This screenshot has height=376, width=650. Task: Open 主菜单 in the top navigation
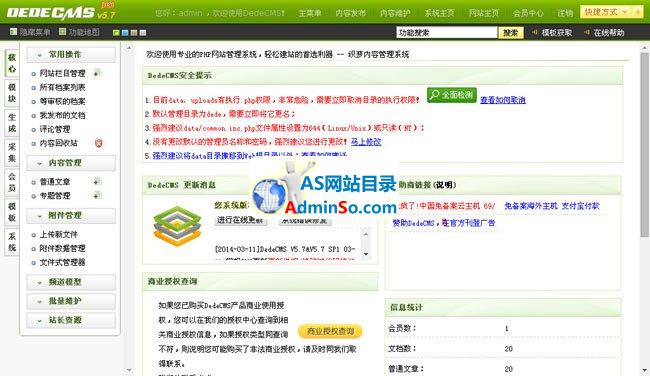tap(310, 13)
